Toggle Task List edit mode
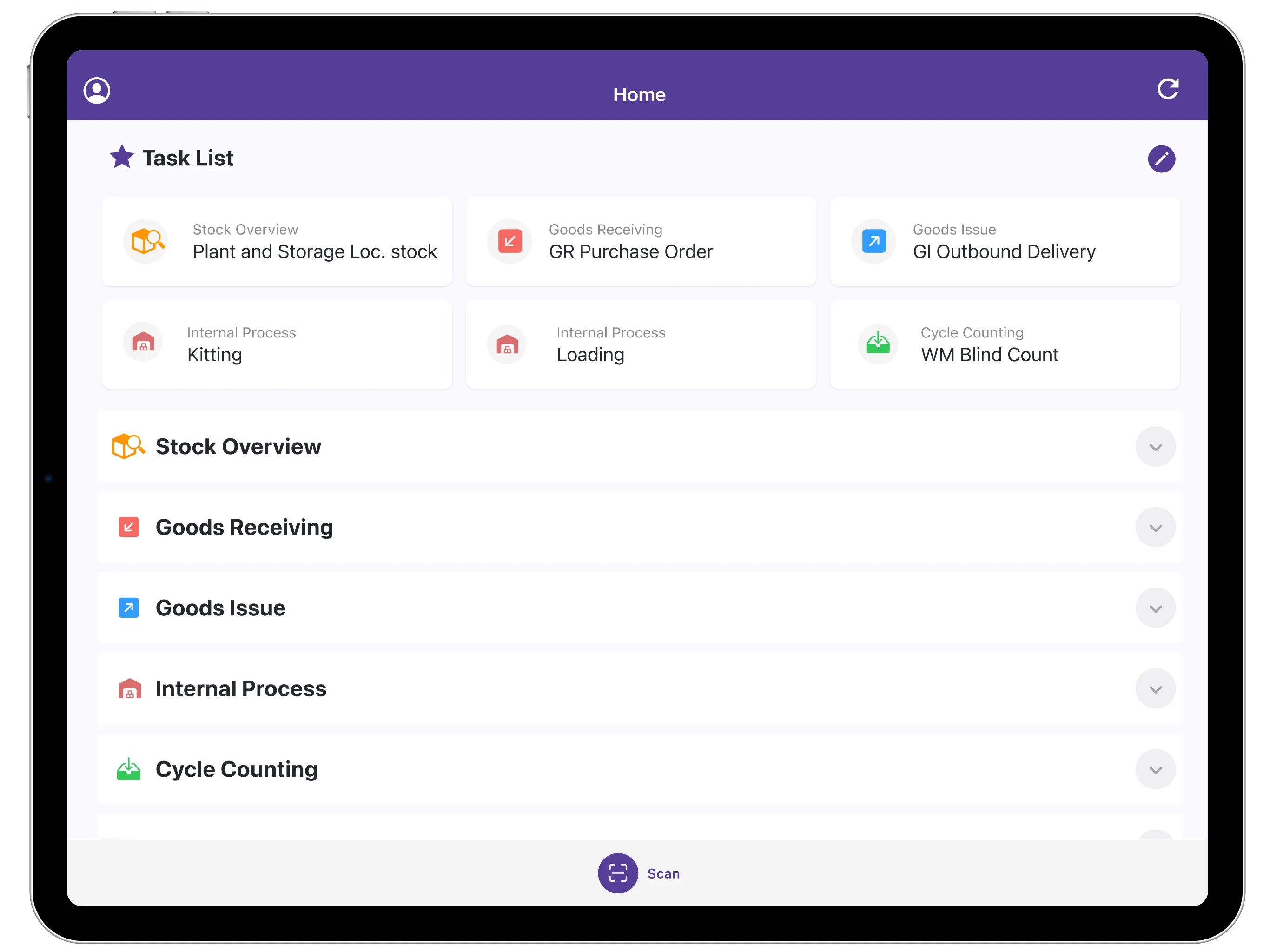Screen dimensions: 1270x952 1158,159
